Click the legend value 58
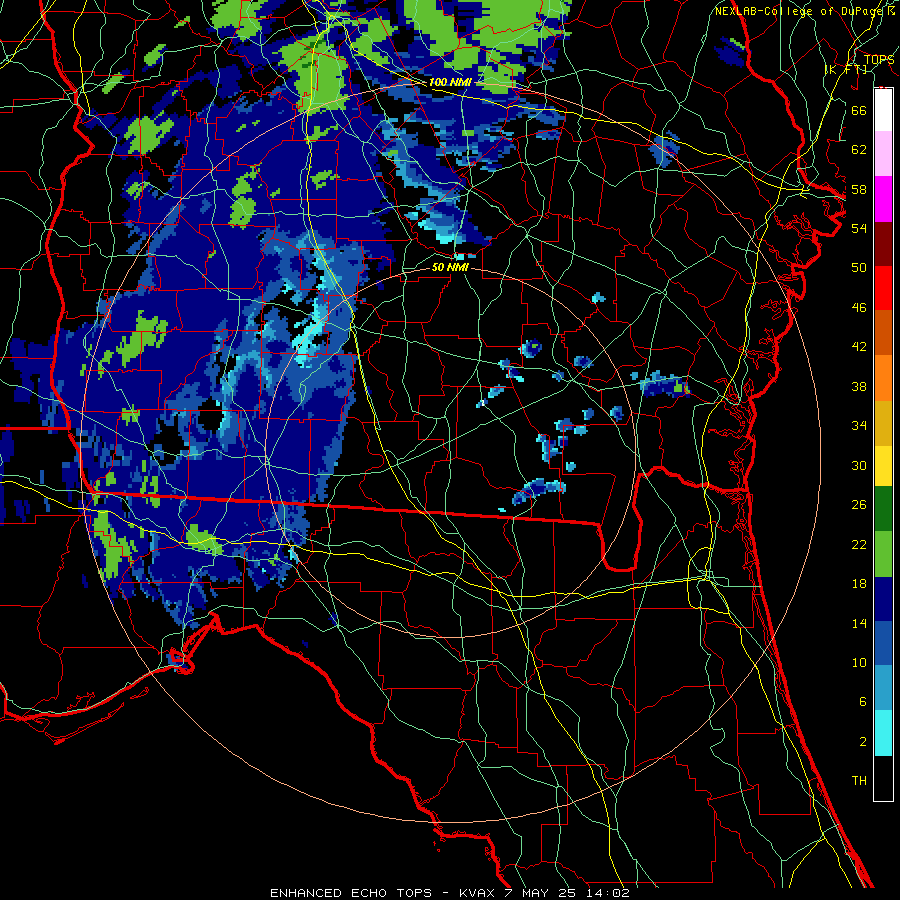 [x=859, y=189]
